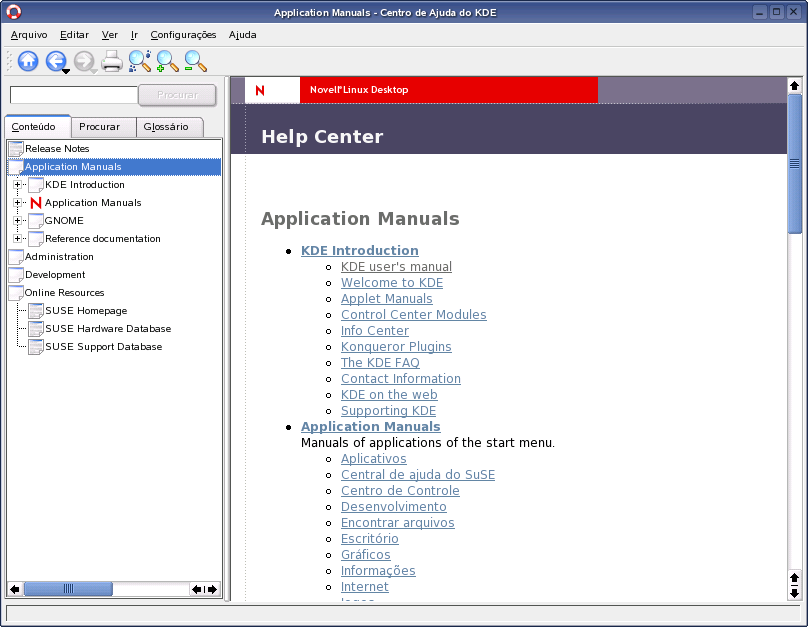Click the Back arrow toolbar icon
This screenshot has height=627, width=808.
tap(55, 61)
